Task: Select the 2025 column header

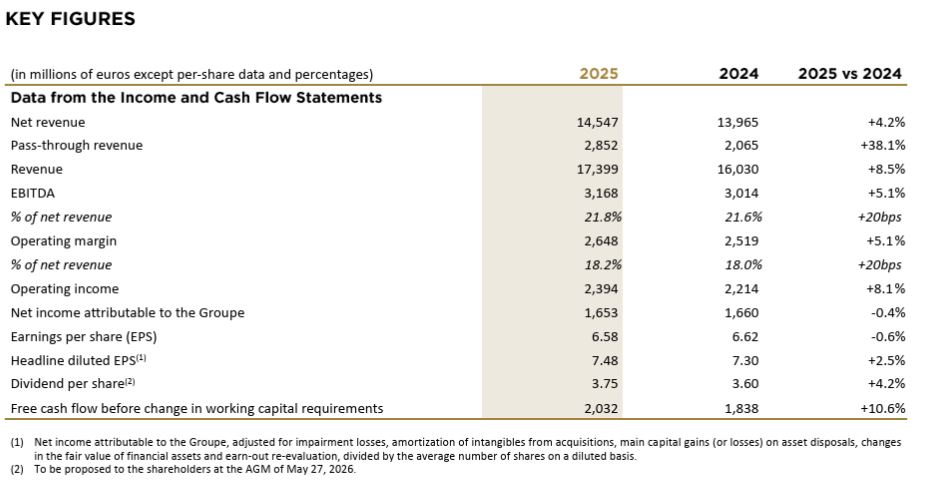Action: (599, 73)
